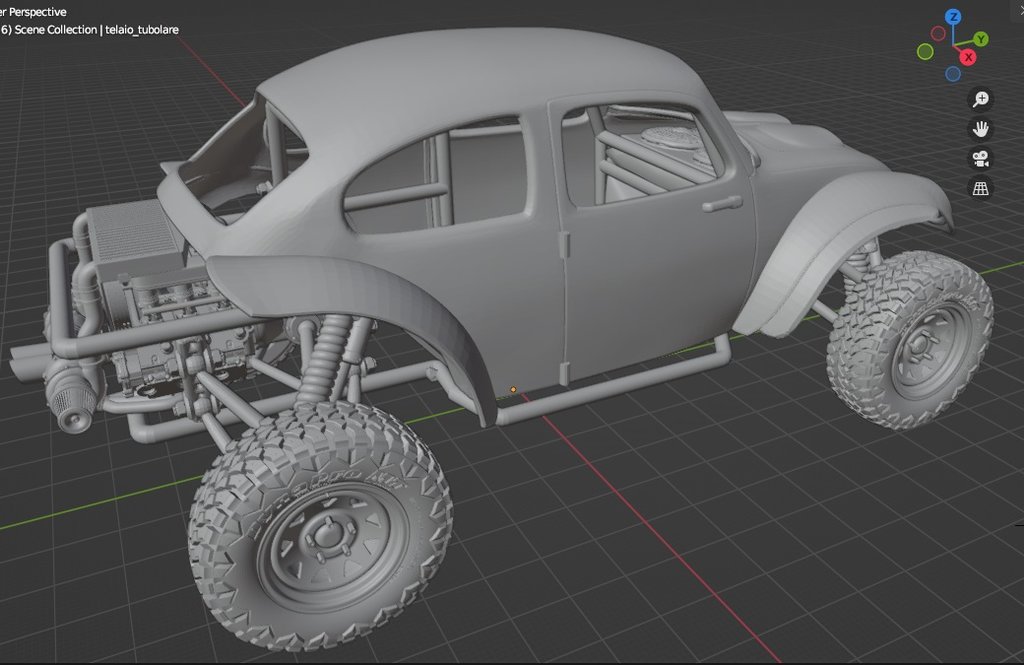Click the red X axis ball of the gizmo
This screenshot has width=1024, height=665.
click(x=968, y=56)
